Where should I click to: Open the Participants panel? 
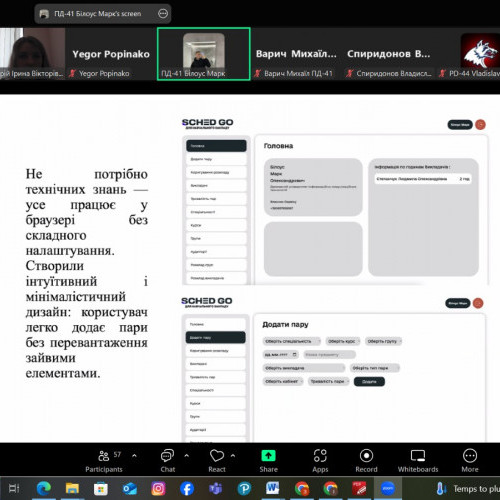(x=104, y=461)
